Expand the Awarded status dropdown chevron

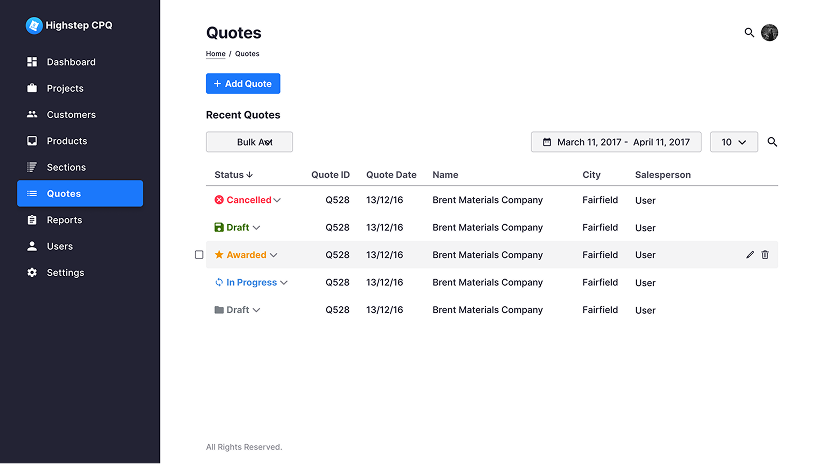tap(273, 255)
